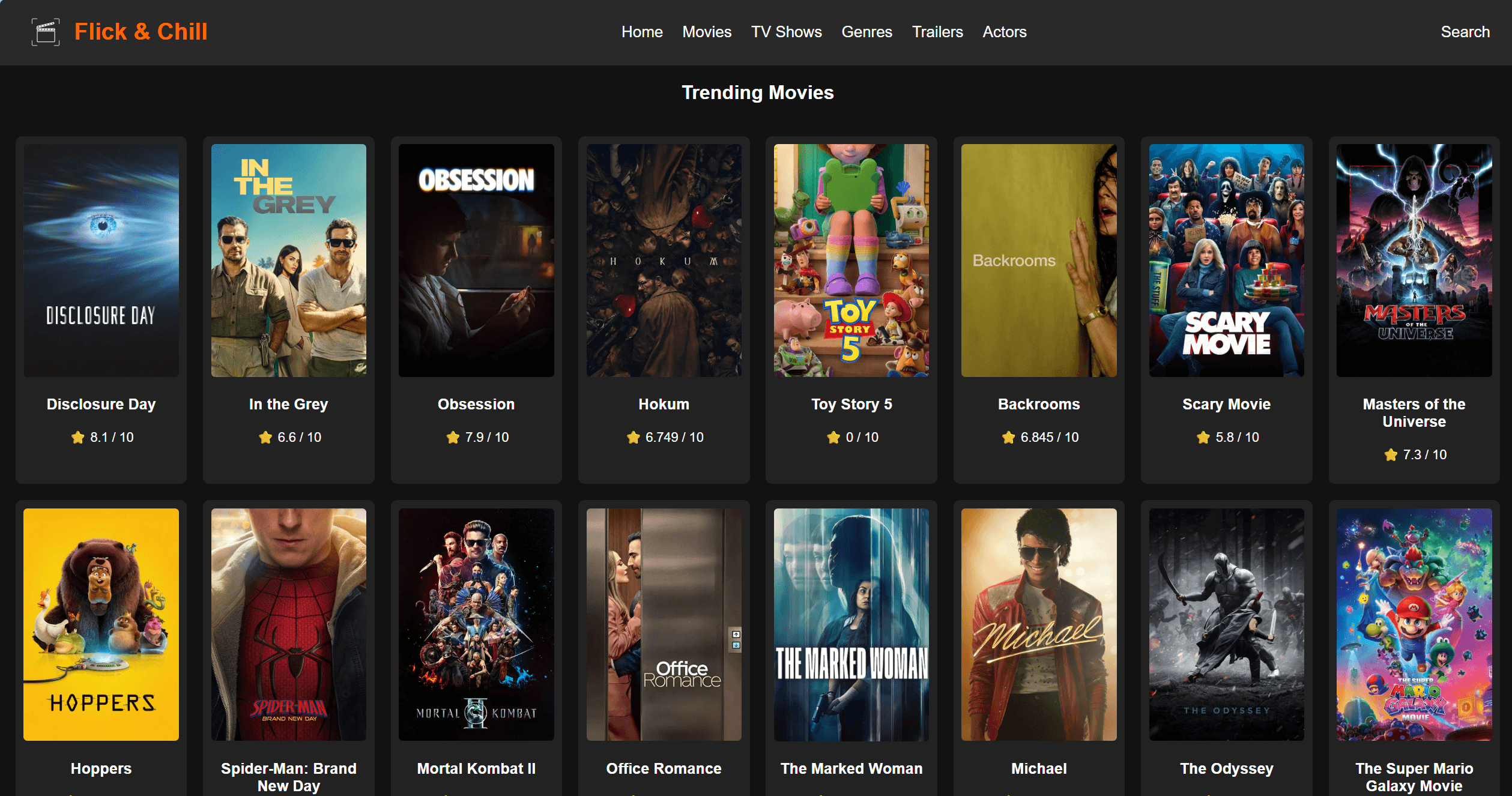The image size is (1512, 796).
Task: Open the Genres page
Action: [866, 32]
